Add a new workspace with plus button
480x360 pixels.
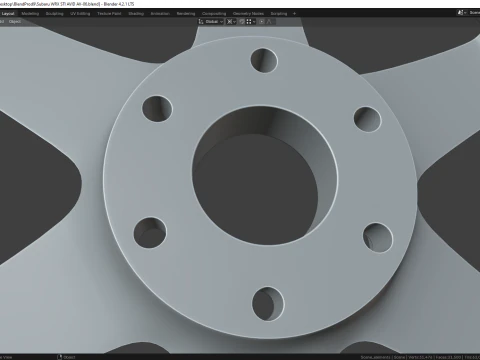[x=294, y=14]
